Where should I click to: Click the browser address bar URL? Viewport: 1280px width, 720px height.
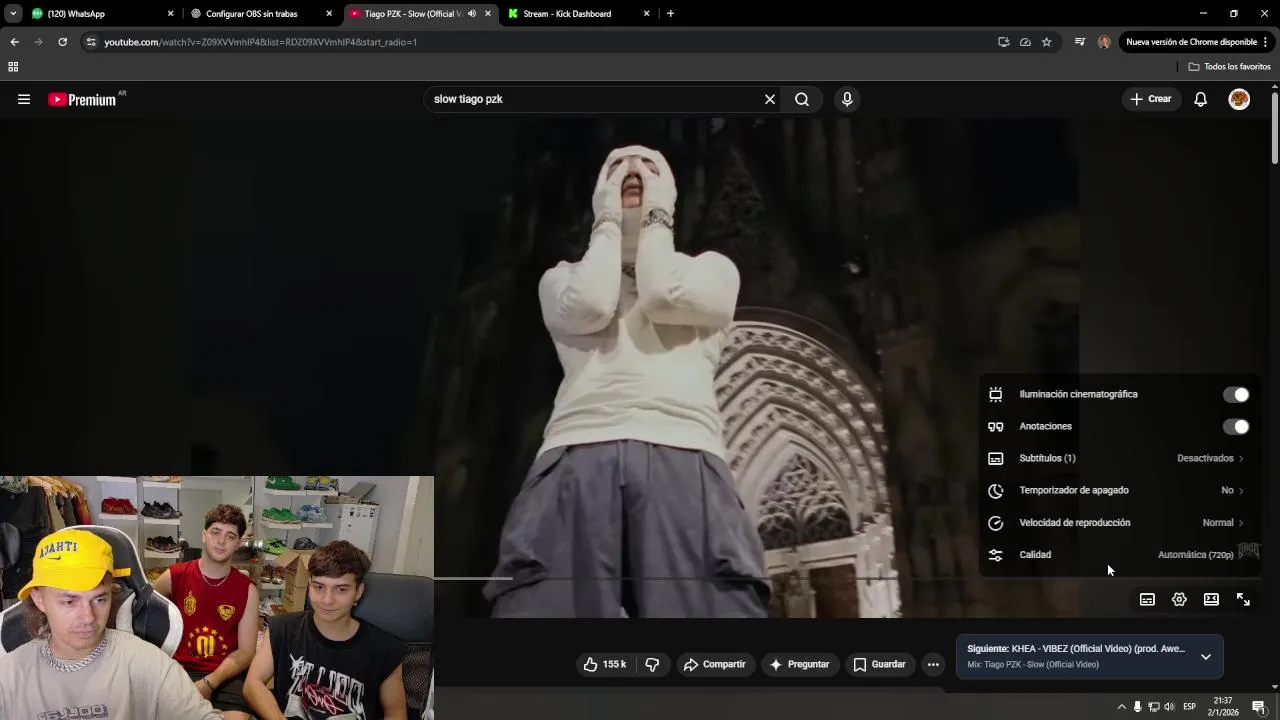(260, 42)
